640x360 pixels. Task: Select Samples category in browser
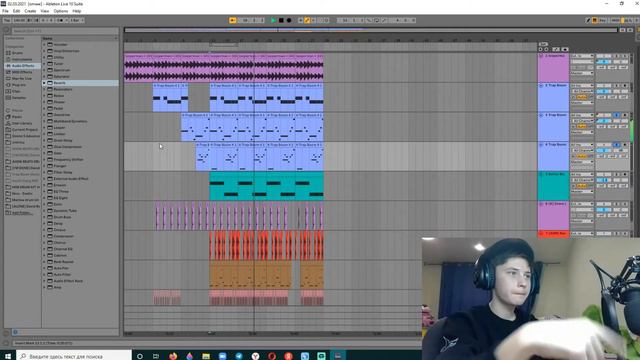tap(19, 98)
